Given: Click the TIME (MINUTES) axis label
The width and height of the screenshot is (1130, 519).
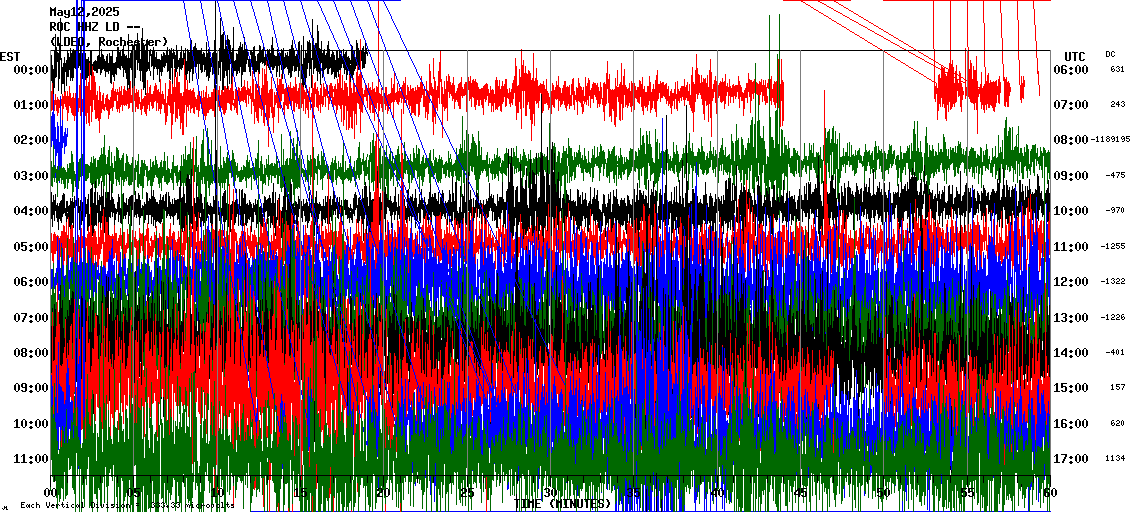Looking at the screenshot, I should pyautogui.click(x=562, y=504).
